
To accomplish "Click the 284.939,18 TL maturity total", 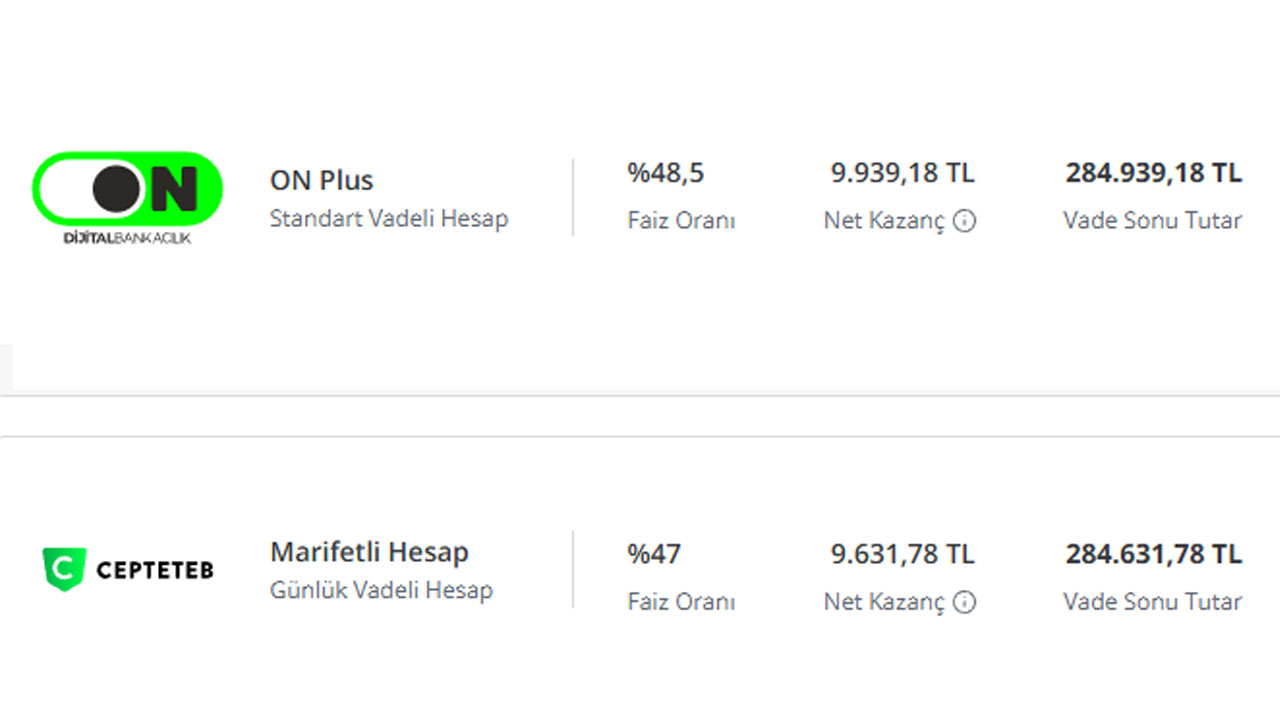I will click(1153, 173).
